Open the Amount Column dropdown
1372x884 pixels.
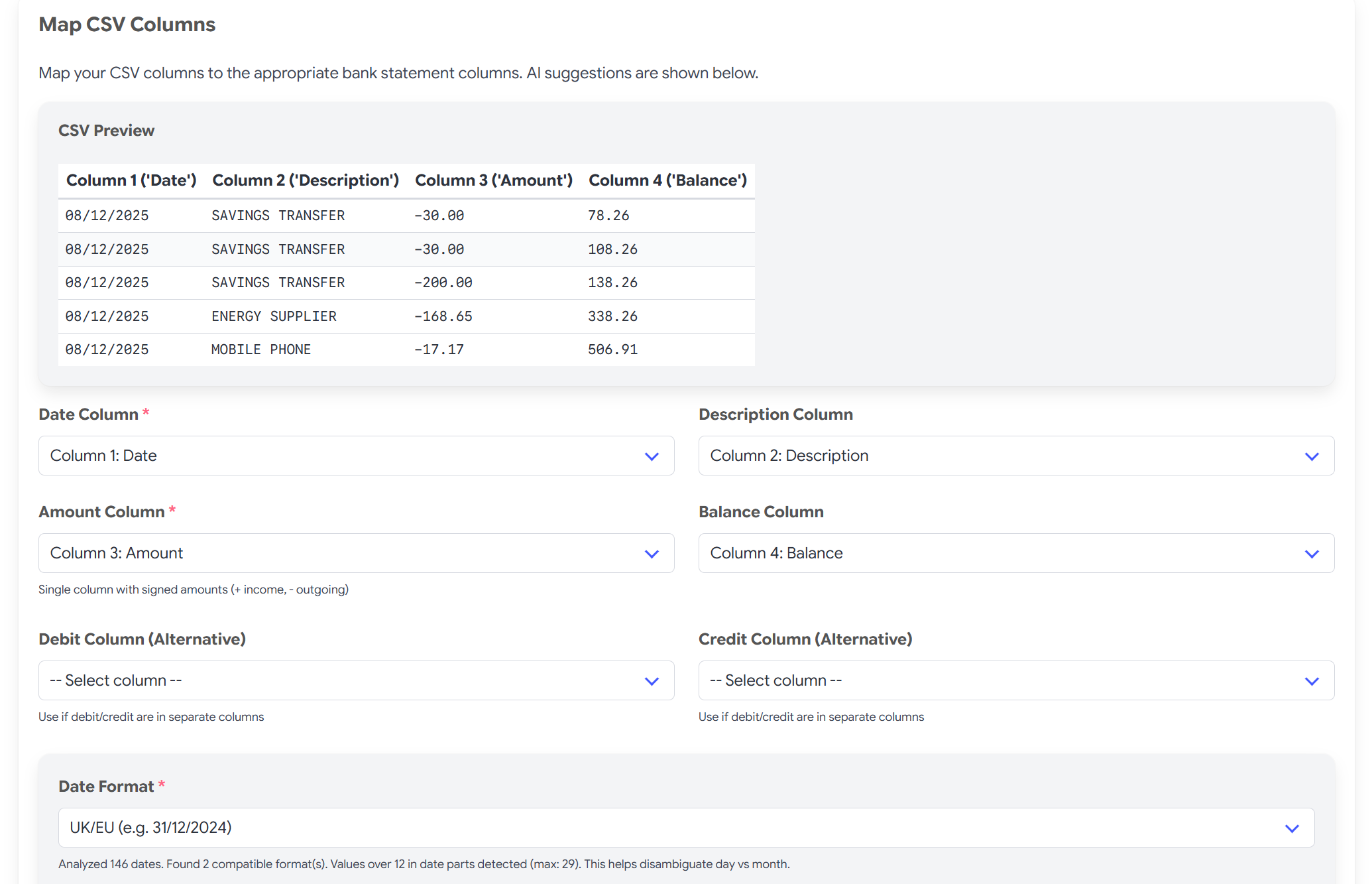(356, 553)
